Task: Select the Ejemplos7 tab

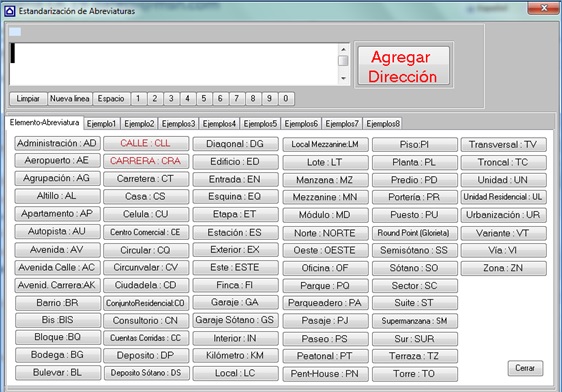Action: [x=342, y=124]
